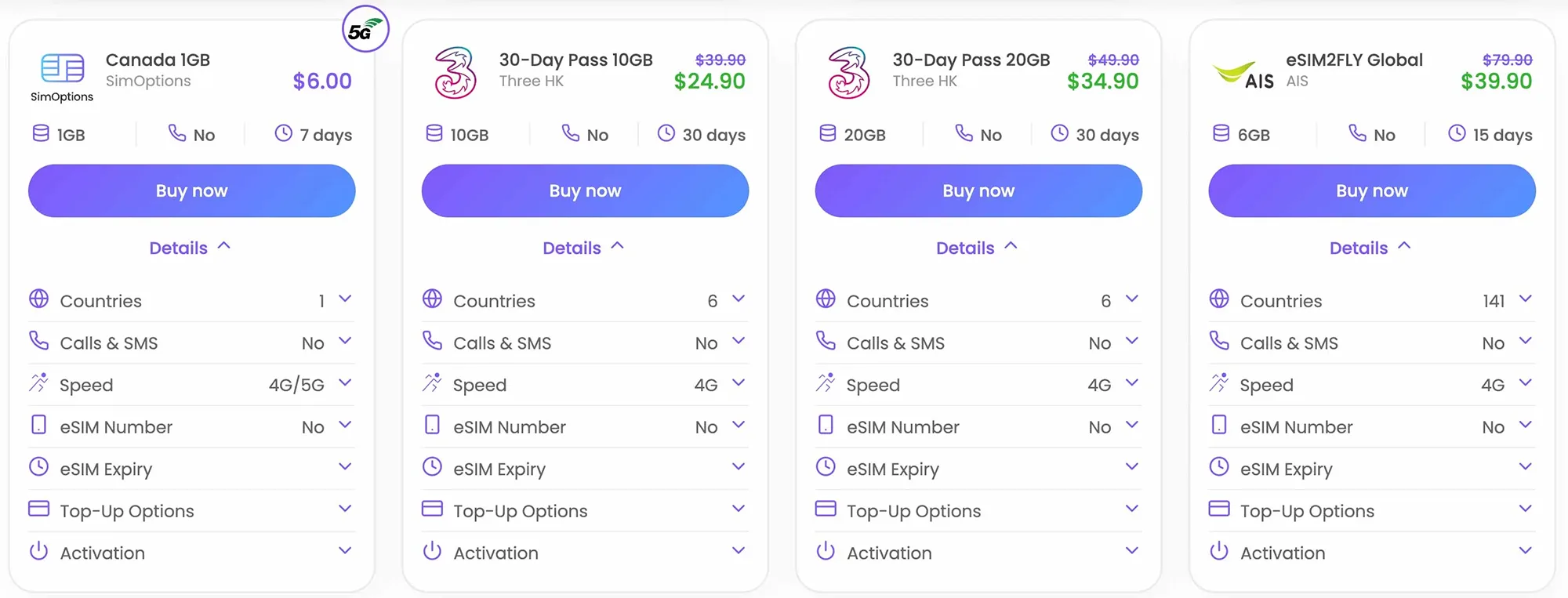
Task: Click the Activation power icon in 20GB card
Action: [x=826, y=551]
